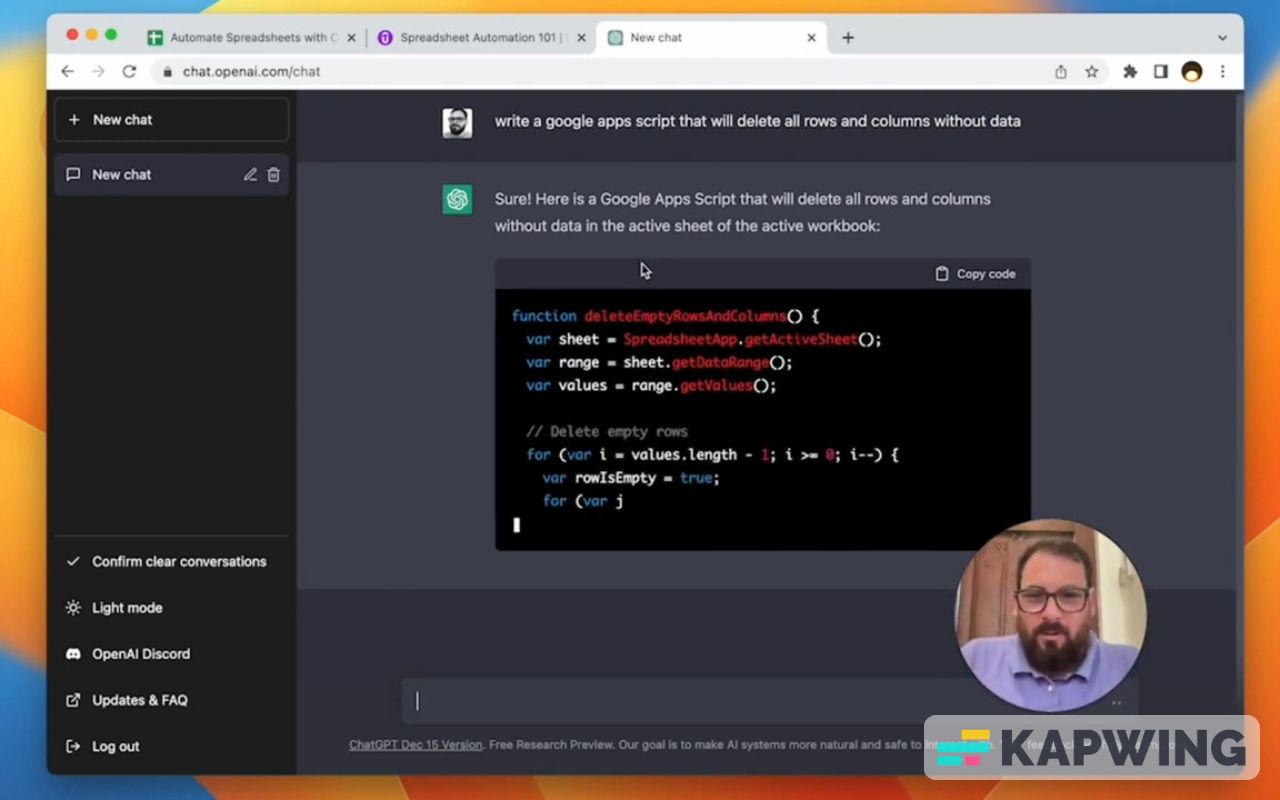Expand the tab search chevron
Screen dimensions: 1280x800
(1222, 37)
